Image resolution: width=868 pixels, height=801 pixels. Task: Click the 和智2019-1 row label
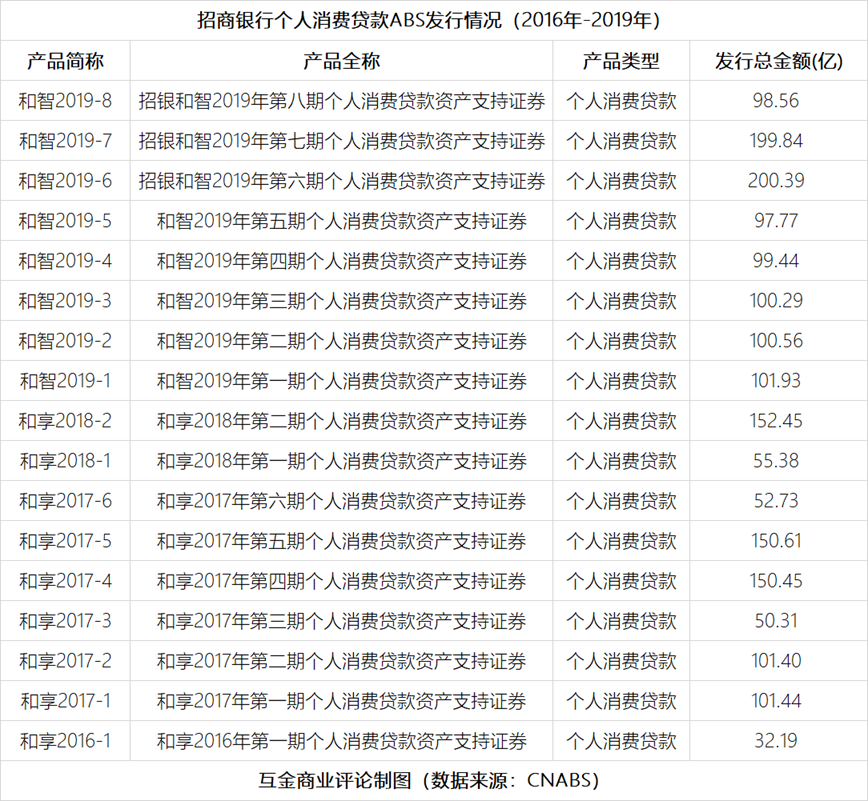(63, 380)
